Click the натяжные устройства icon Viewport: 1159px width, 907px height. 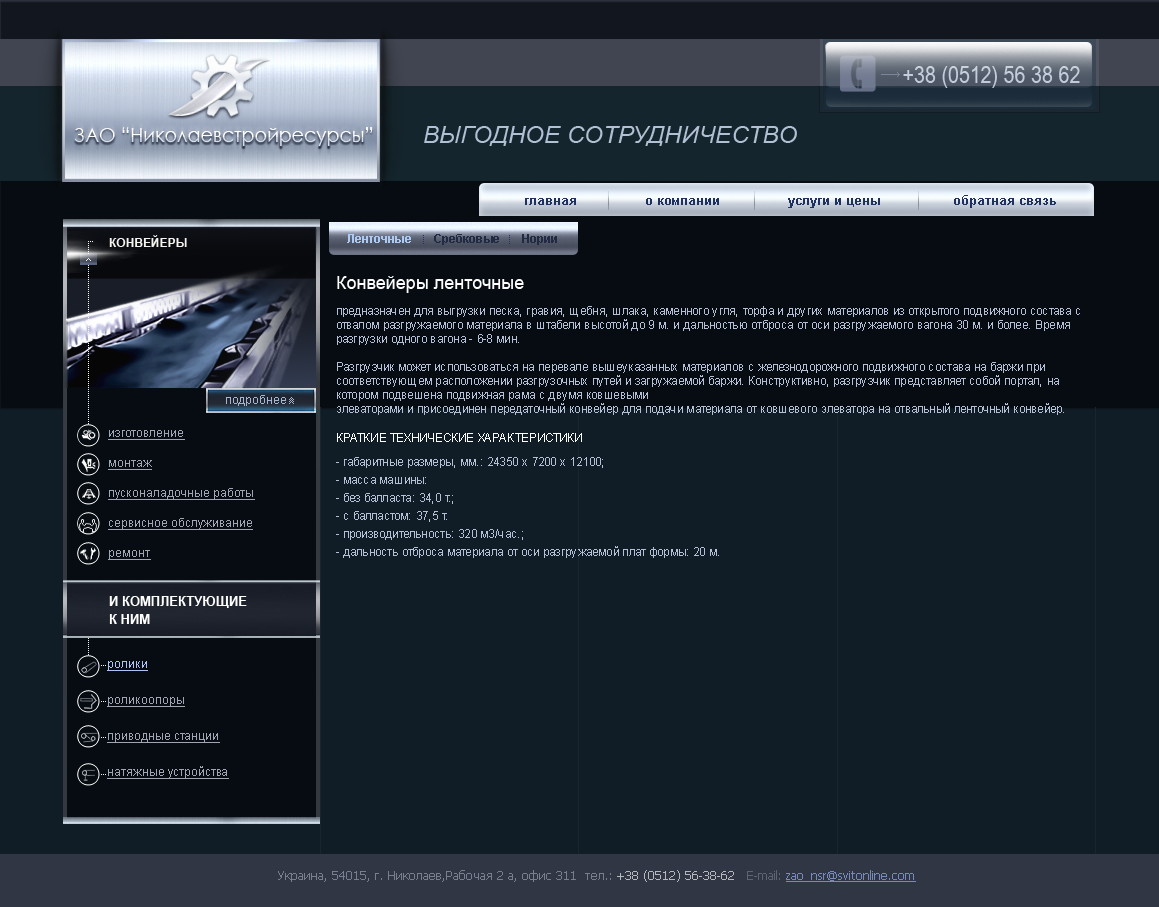(88, 773)
